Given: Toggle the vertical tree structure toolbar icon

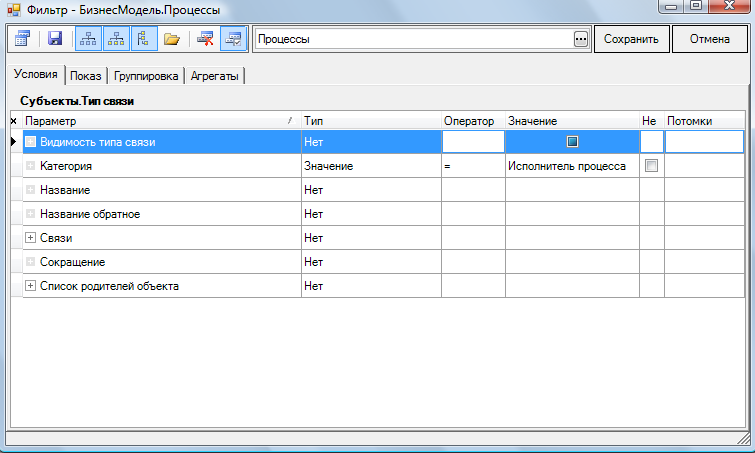Looking at the screenshot, I should [x=143, y=39].
